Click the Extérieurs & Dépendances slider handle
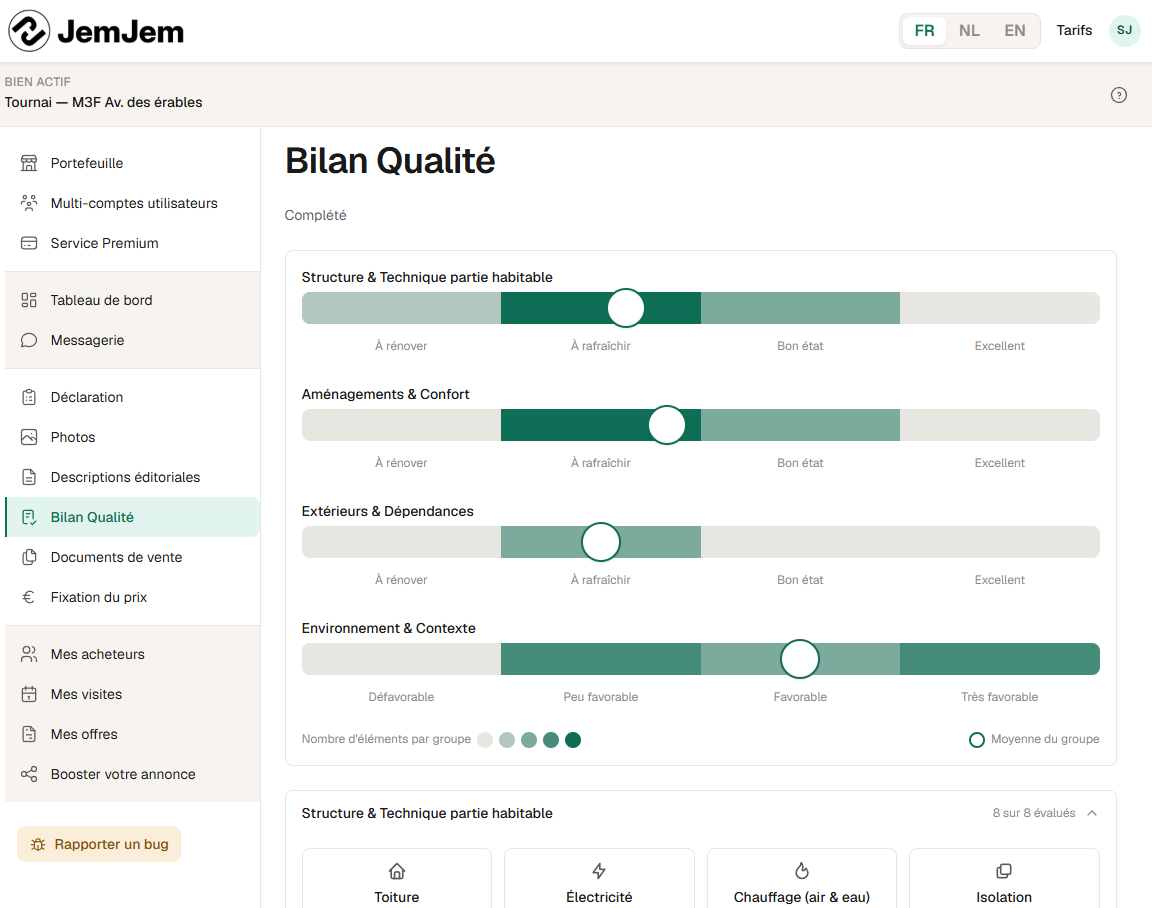This screenshot has width=1152, height=908. click(601, 542)
